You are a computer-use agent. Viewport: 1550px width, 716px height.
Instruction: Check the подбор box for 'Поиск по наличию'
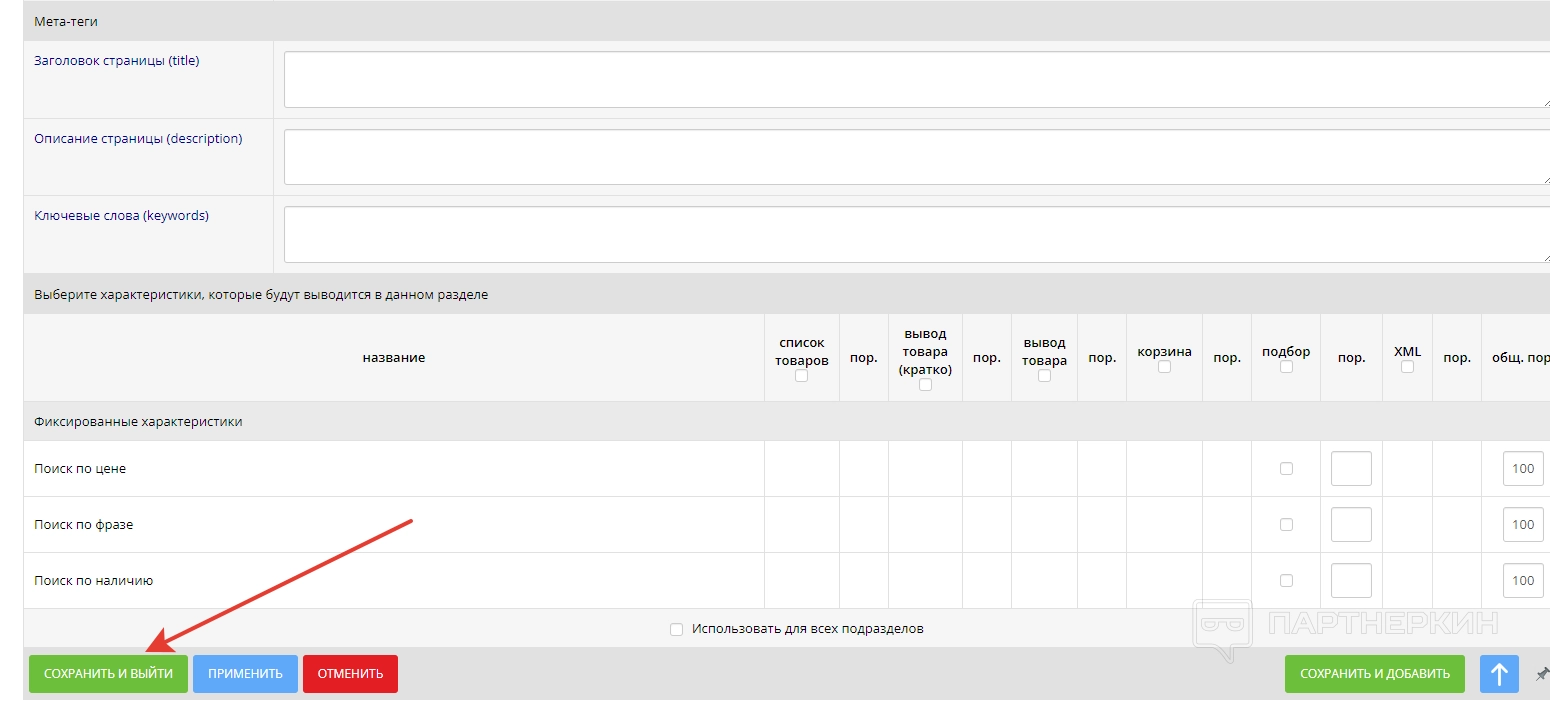click(1286, 580)
